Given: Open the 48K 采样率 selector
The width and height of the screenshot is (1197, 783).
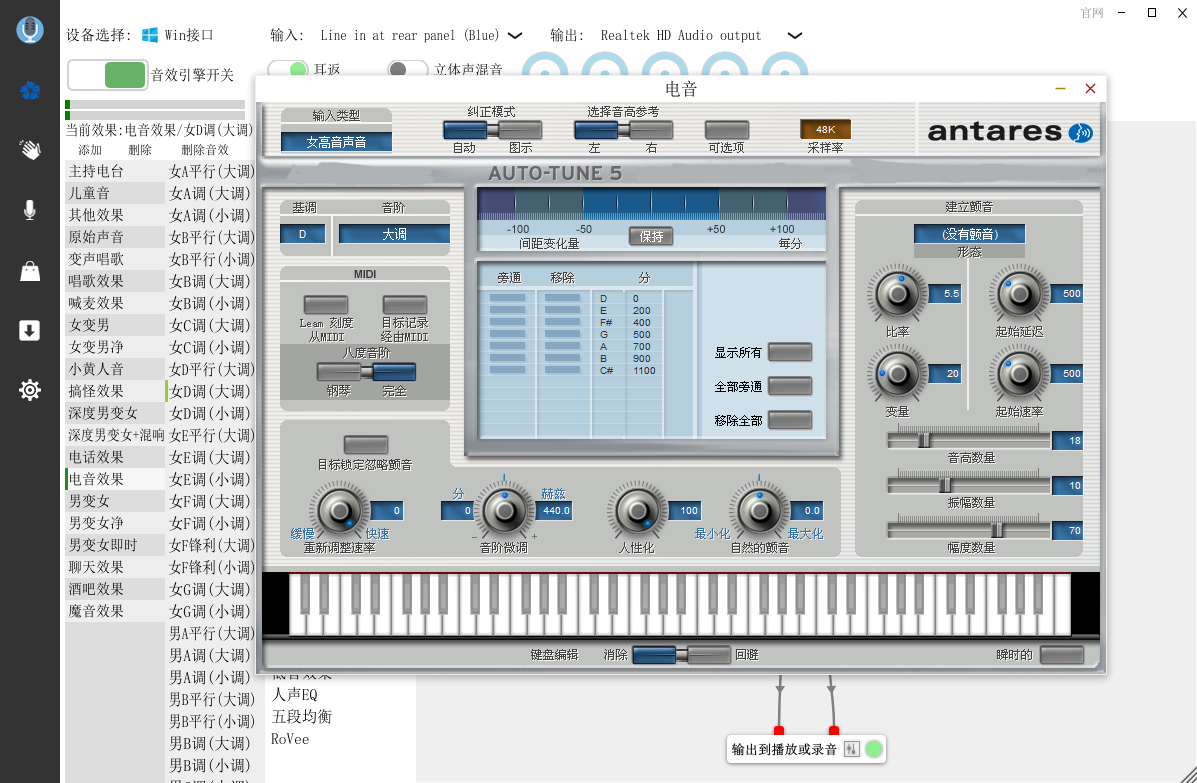Looking at the screenshot, I should pyautogui.click(x=825, y=129).
